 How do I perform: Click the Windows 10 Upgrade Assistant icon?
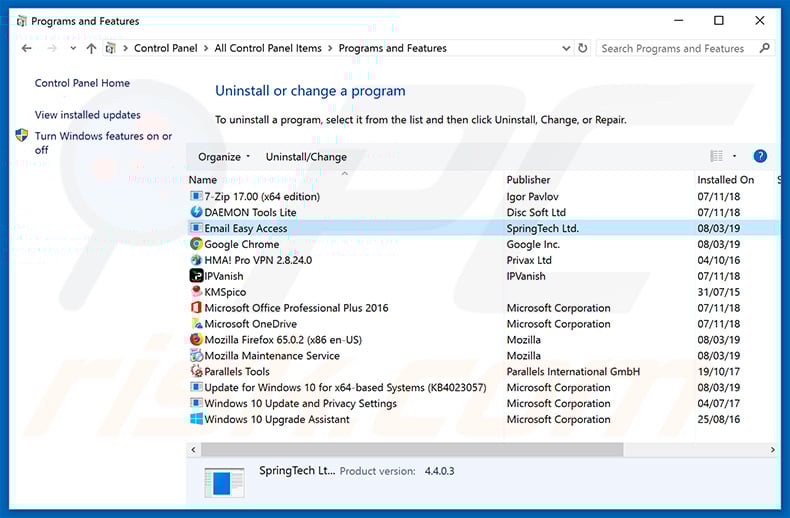coord(196,419)
